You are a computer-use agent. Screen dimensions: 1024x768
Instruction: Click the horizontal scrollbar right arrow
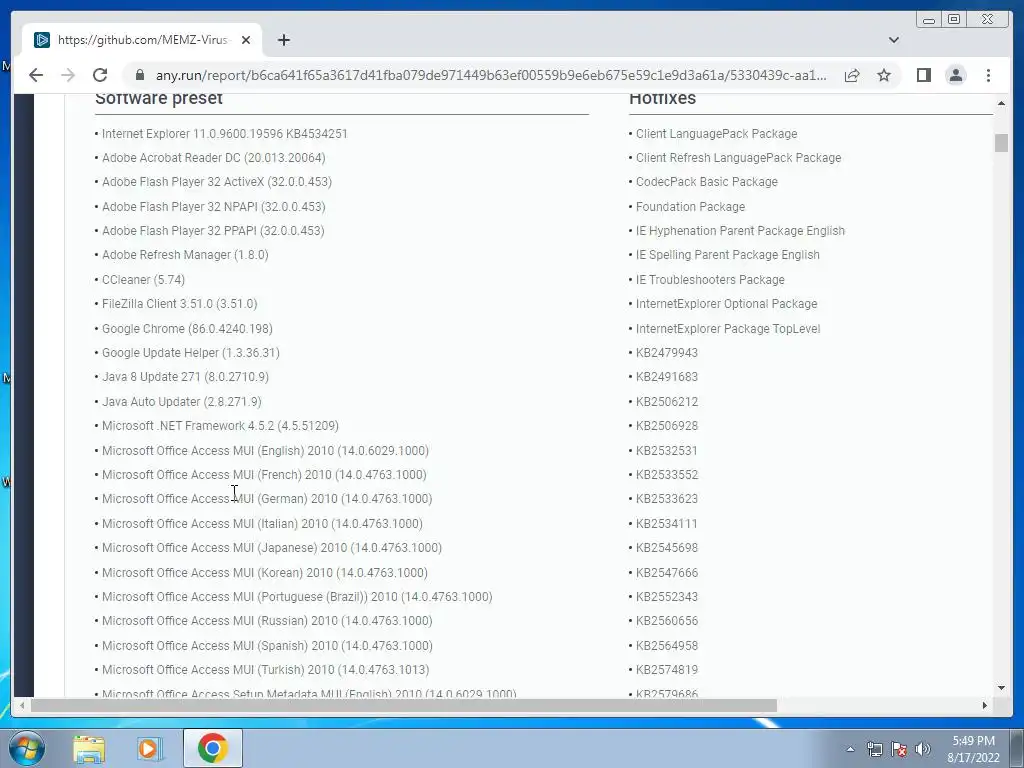point(985,705)
